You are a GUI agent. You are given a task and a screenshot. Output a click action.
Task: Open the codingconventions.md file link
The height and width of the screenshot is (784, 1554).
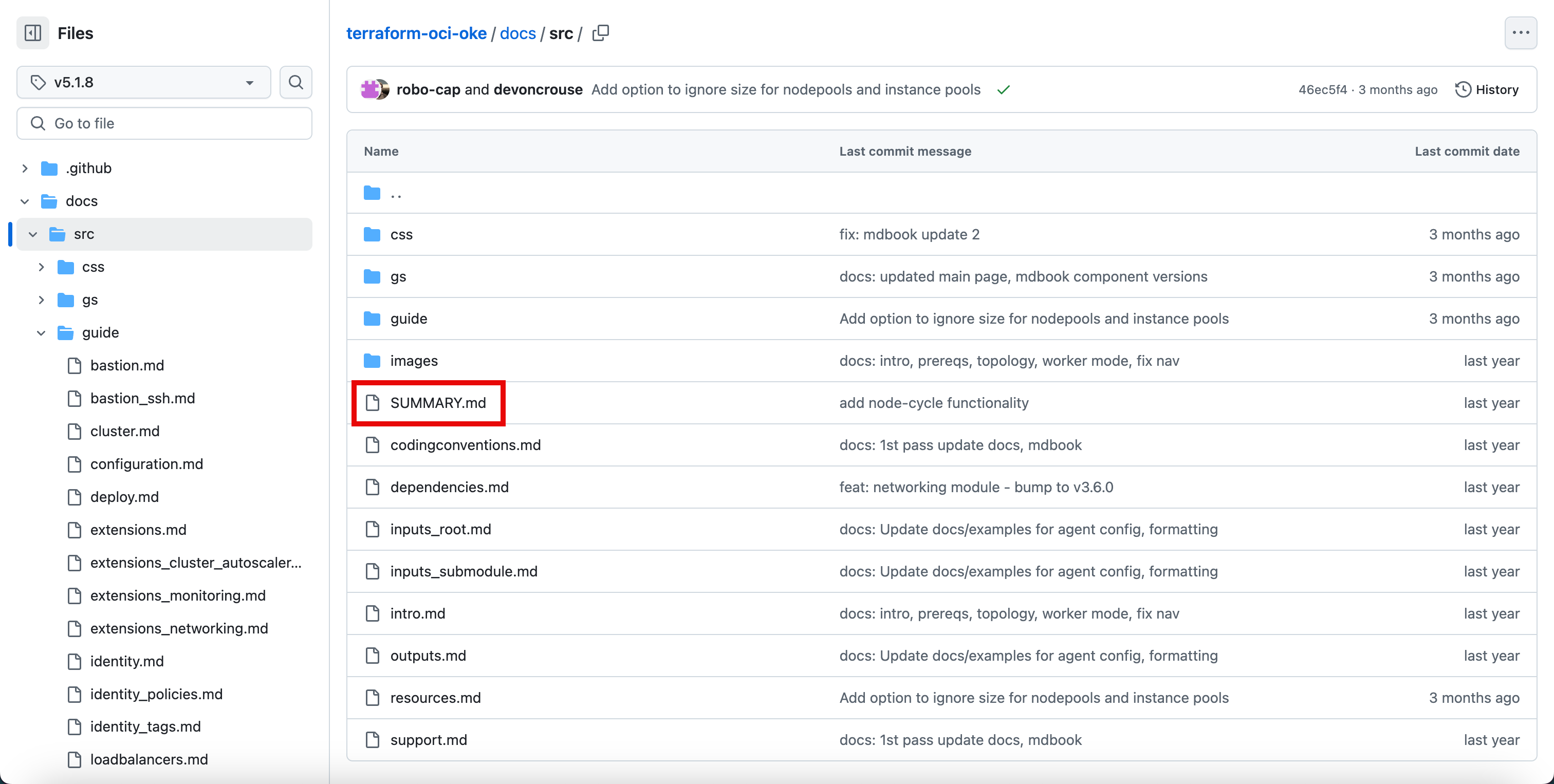click(x=465, y=444)
